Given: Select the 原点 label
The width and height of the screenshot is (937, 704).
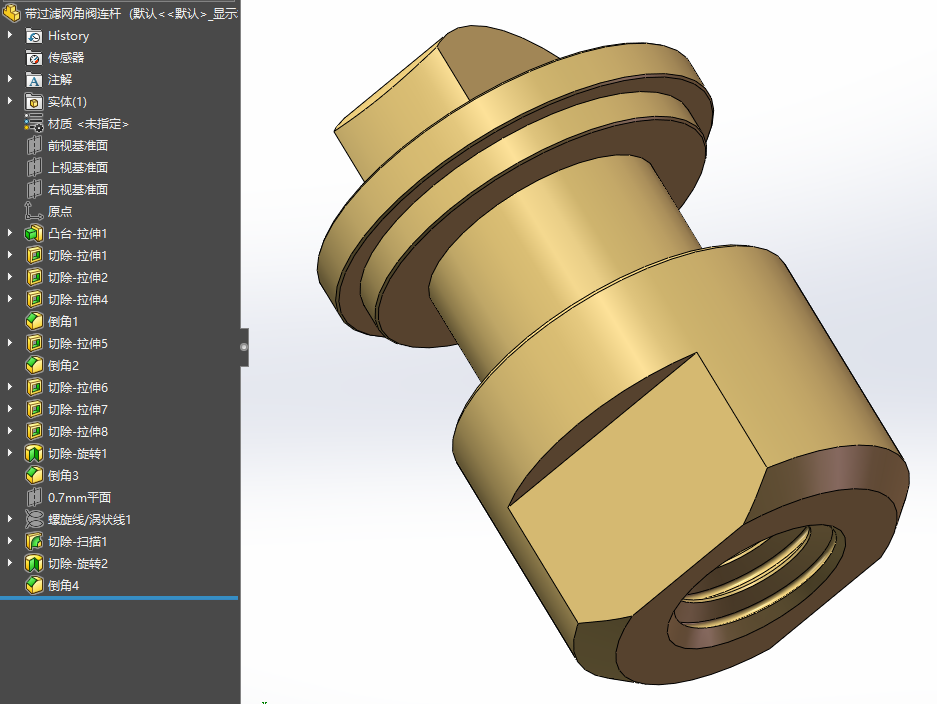Looking at the screenshot, I should click(x=60, y=212).
